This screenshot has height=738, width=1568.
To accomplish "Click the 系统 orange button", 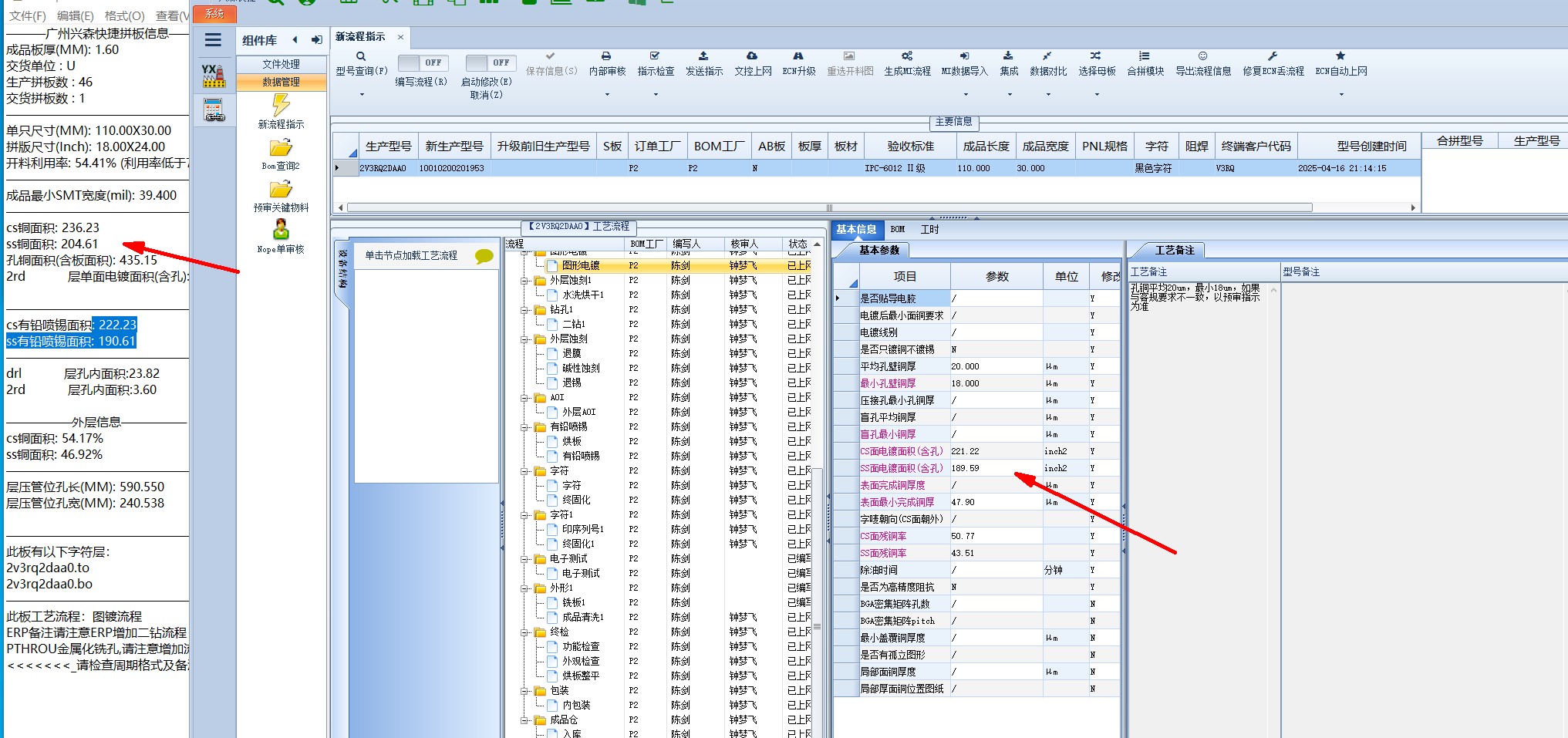I will pos(214,13).
